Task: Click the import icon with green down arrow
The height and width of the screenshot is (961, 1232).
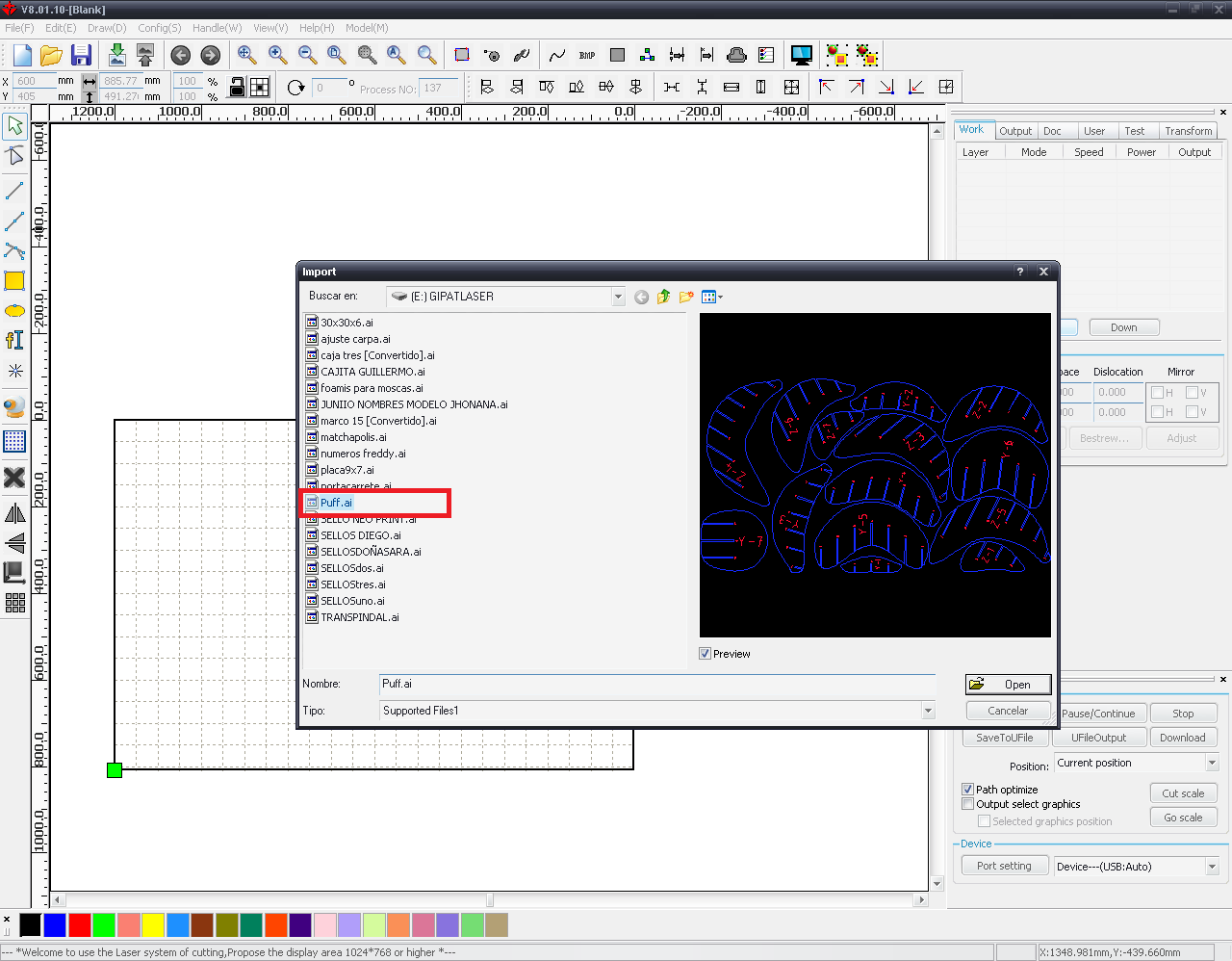Action: (x=116, y=55)
